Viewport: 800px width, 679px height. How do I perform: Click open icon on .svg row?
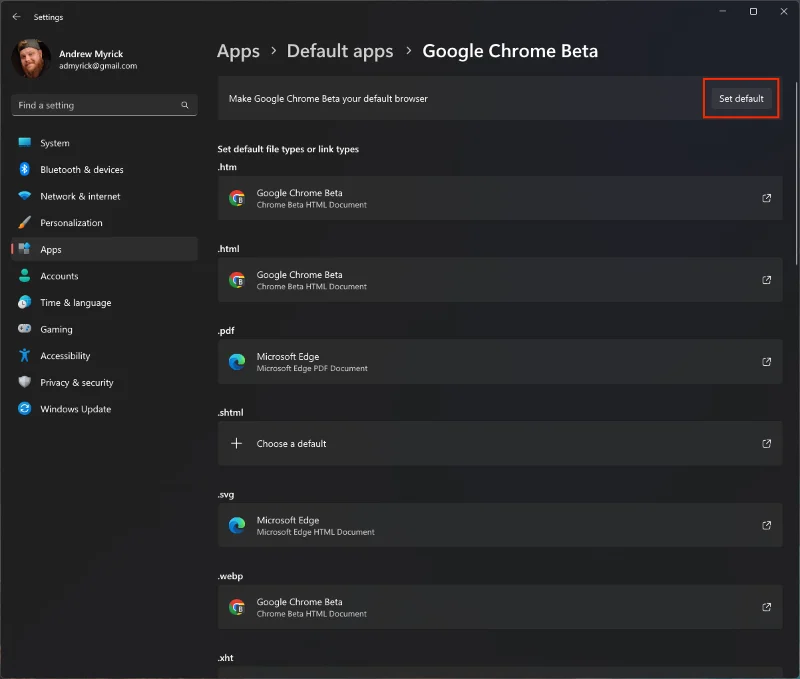coord(766,525)
